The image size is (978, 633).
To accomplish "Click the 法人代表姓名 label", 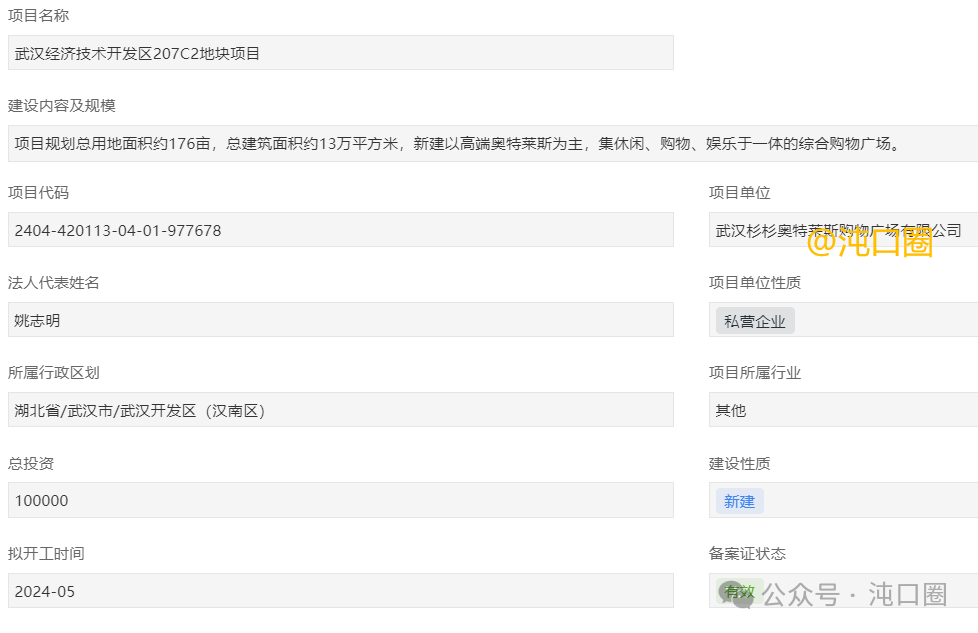I will [x=54, y=283].
